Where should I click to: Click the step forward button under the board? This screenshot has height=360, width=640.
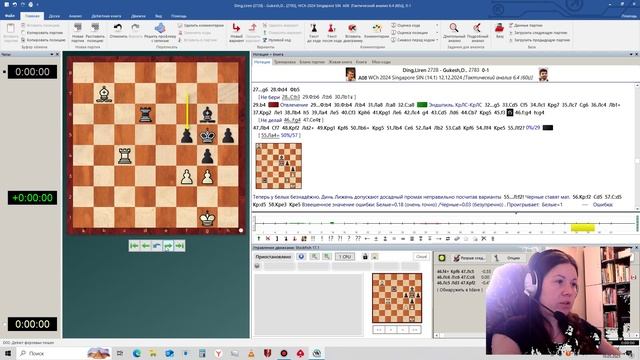click(x=168, y=245)
